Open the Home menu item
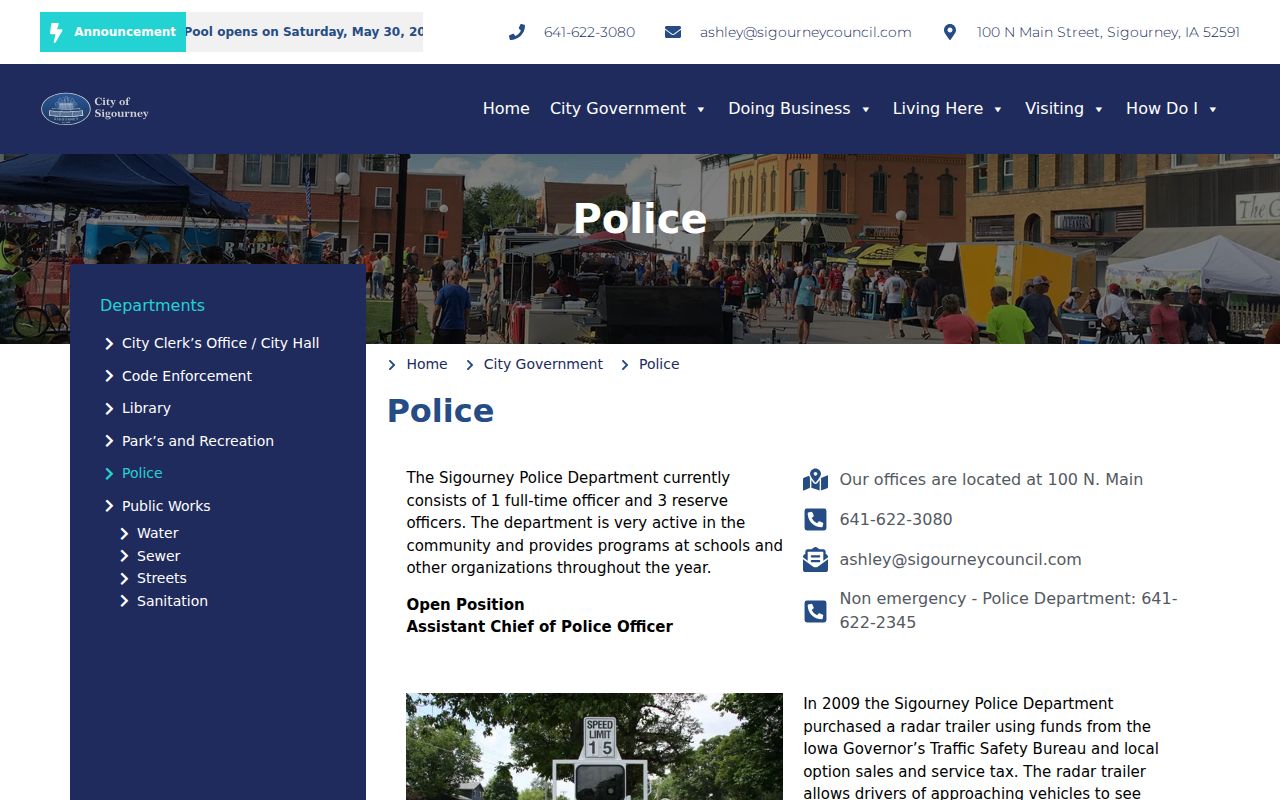 506,108
